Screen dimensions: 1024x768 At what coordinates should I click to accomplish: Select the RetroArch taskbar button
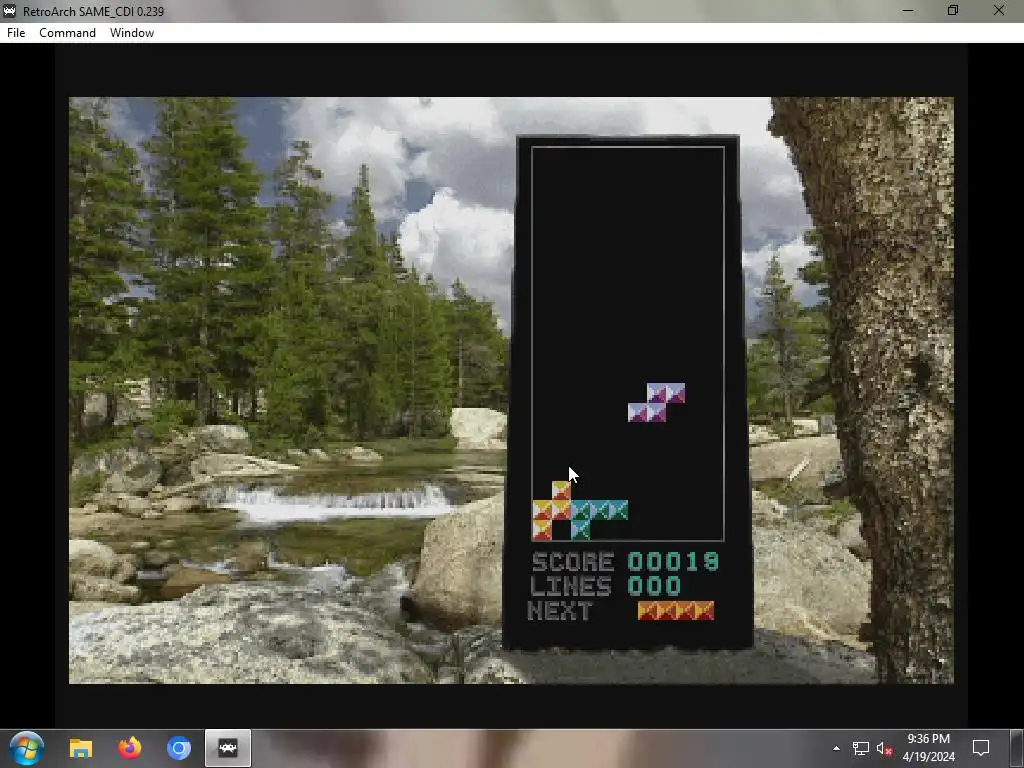point(228,748)
